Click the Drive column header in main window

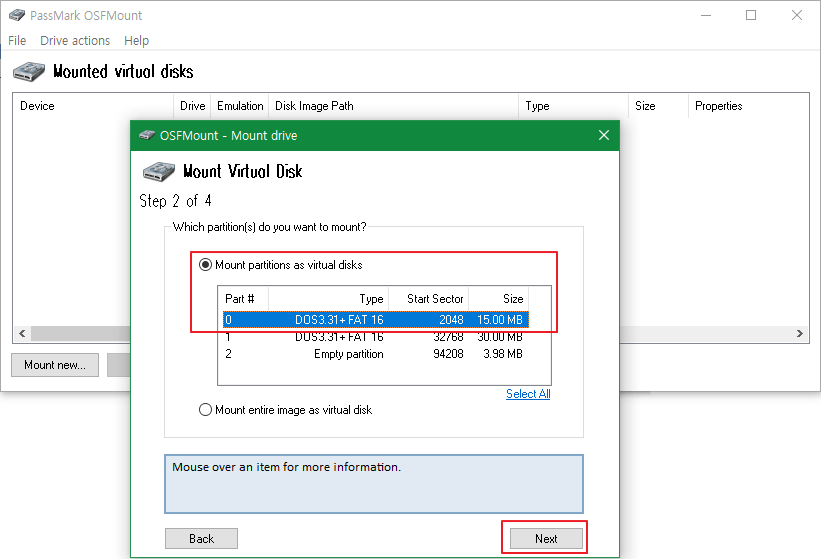tap(192, 106)
